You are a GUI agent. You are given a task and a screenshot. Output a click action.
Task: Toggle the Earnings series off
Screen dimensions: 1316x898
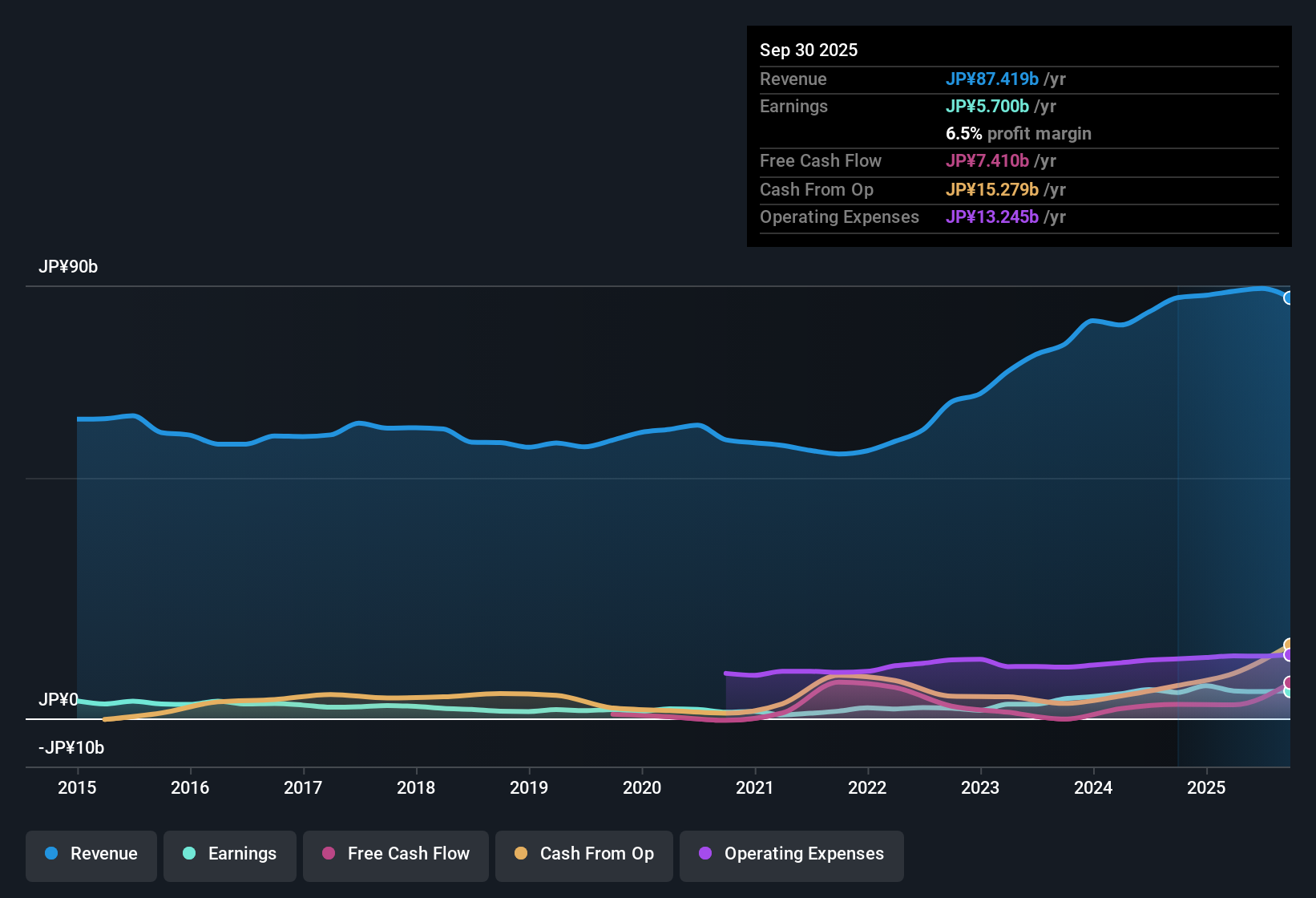pyautogui.click(x=229, y=854)
